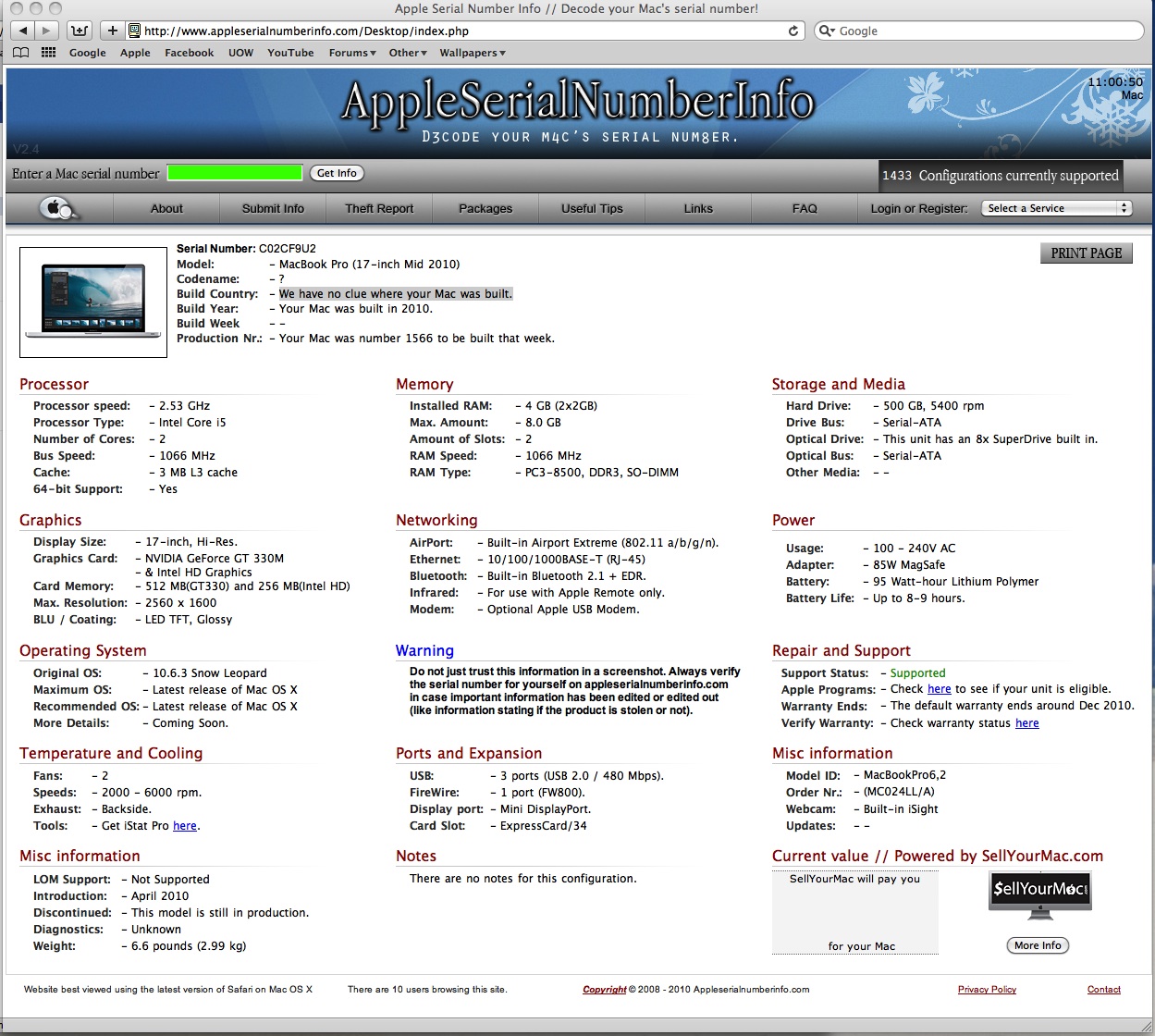Click 'Current value // Powered by SellYourMac.com' heading
The image size is (1155, 1036).
click(938, 857)
